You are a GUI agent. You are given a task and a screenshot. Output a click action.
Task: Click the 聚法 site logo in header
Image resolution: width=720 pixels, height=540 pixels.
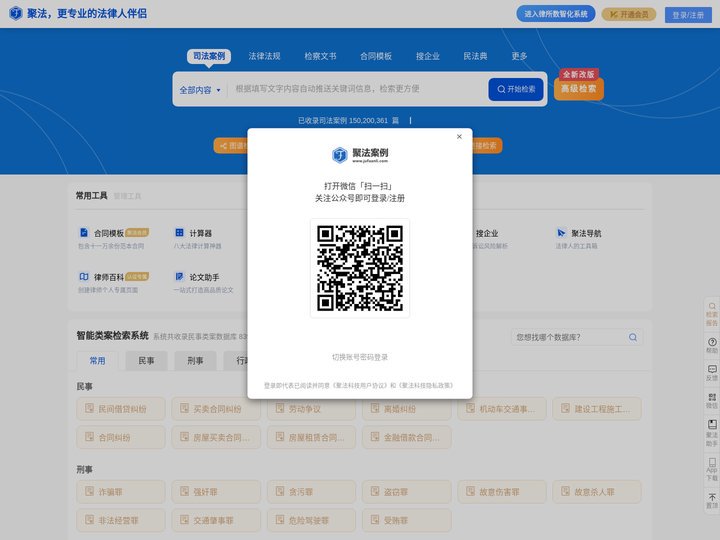(x=78, y=13)
